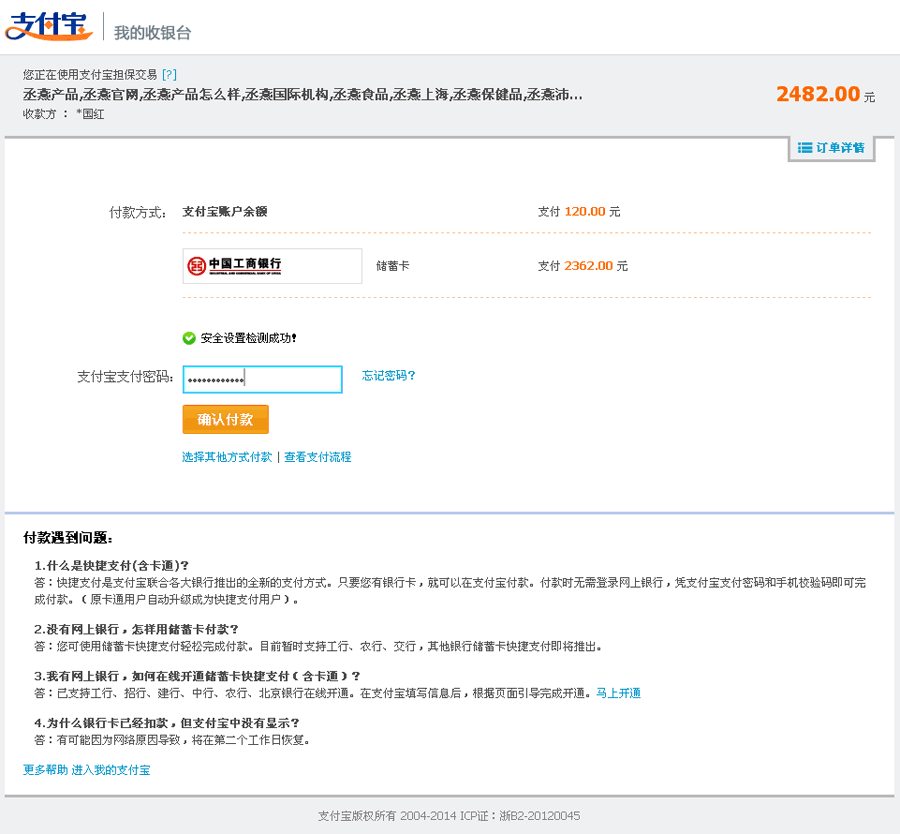Click the total amount 2482.00 元

click(x=825, y=94)
